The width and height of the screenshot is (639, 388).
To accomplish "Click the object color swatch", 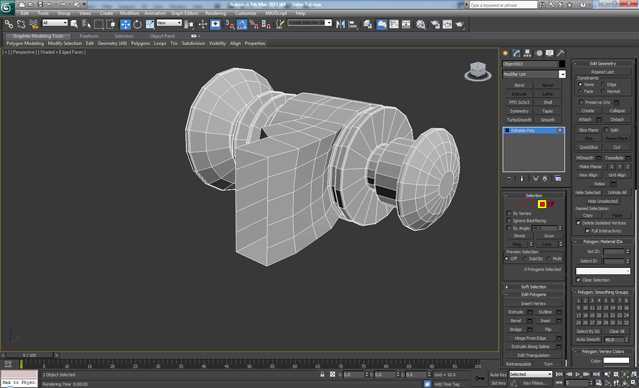I will coord(562,64).
